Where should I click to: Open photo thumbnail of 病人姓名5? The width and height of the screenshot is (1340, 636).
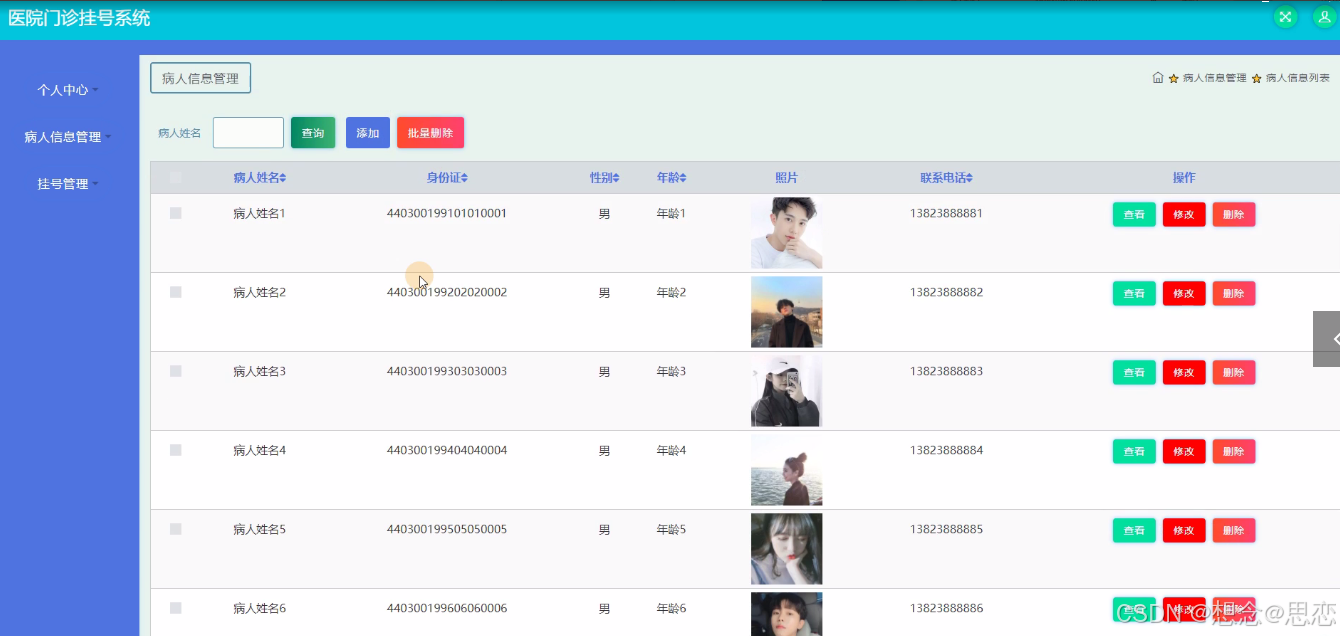click(787, 549)
